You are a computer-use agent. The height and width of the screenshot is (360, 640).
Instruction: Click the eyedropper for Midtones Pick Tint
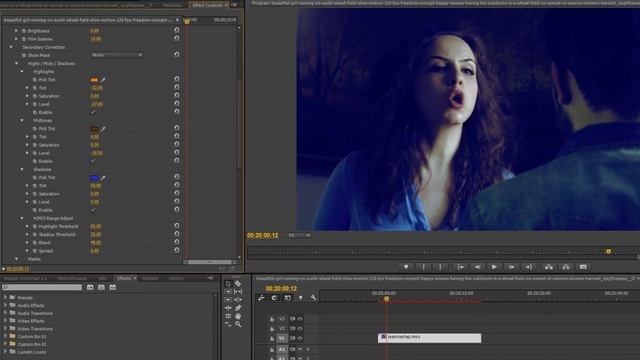tap(103, 129)
